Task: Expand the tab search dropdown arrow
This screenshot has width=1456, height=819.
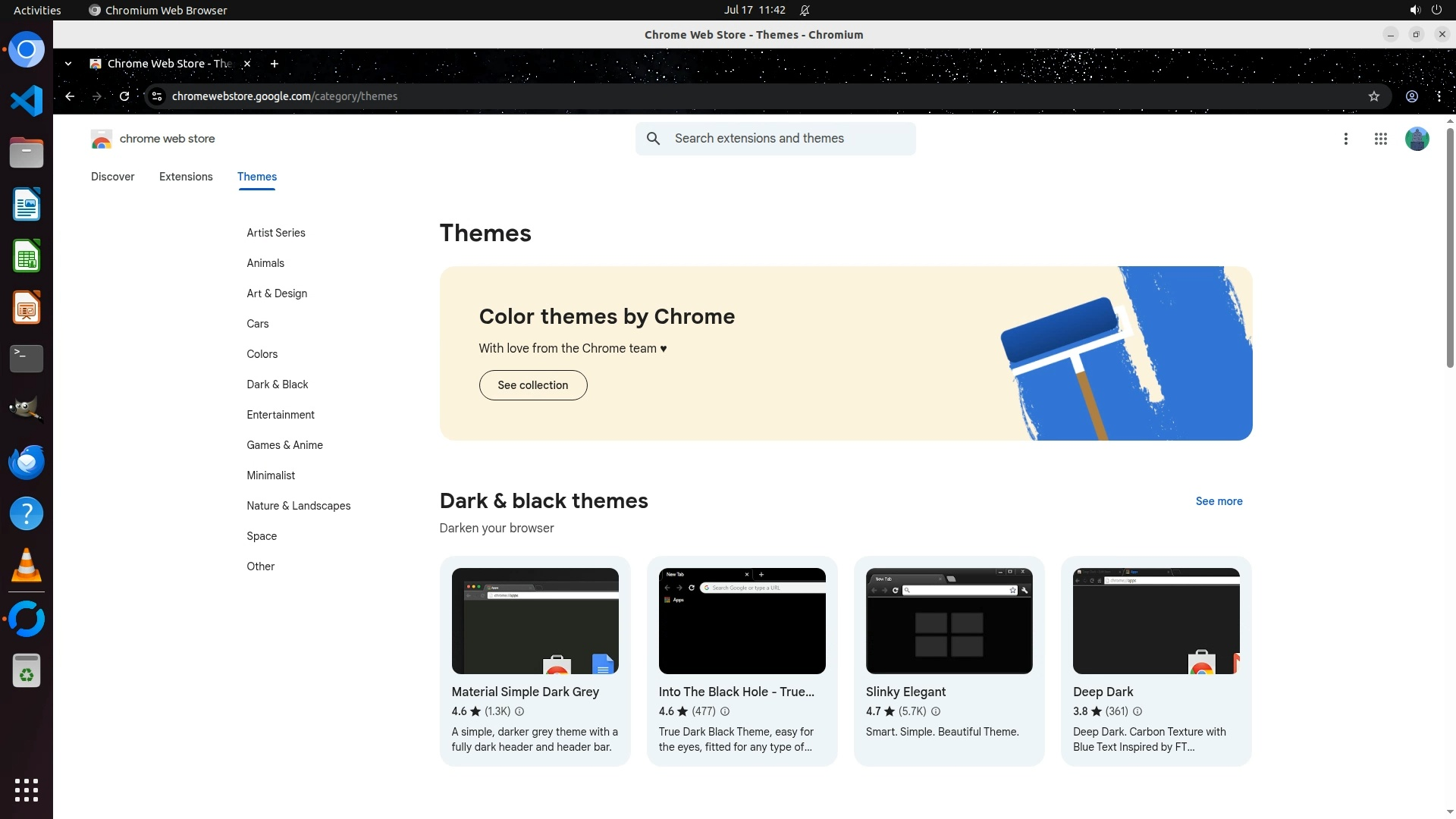Action: [x=68, y=64]
